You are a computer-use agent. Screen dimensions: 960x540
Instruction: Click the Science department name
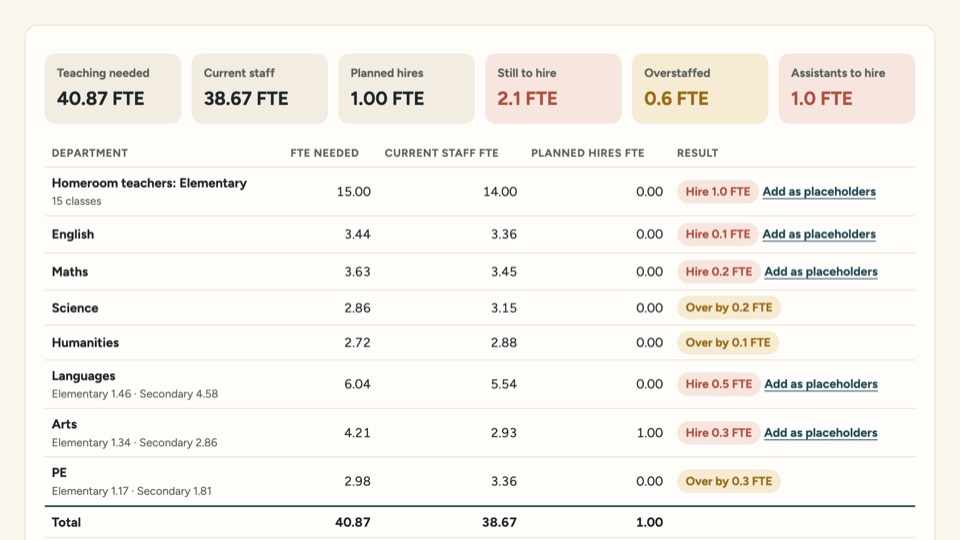(75, 307)
